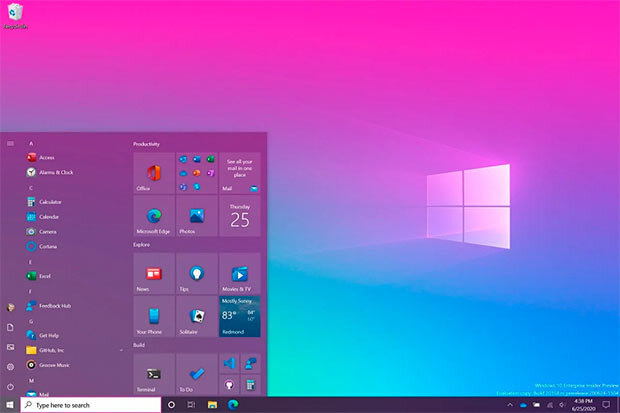Image resolution: width=620 pixels, height=413 pixels.
Task: Open the Redmond weather tile
Action: (240, 316)
